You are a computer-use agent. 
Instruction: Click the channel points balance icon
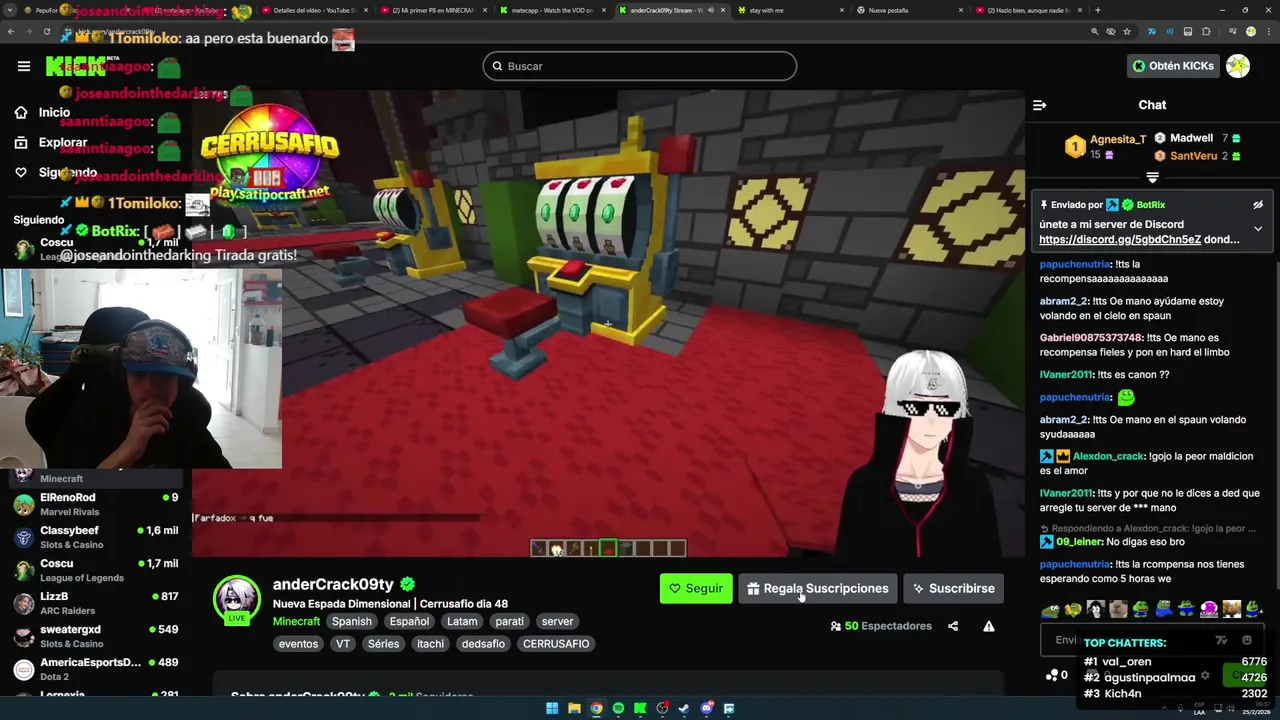pos(1051,676)
